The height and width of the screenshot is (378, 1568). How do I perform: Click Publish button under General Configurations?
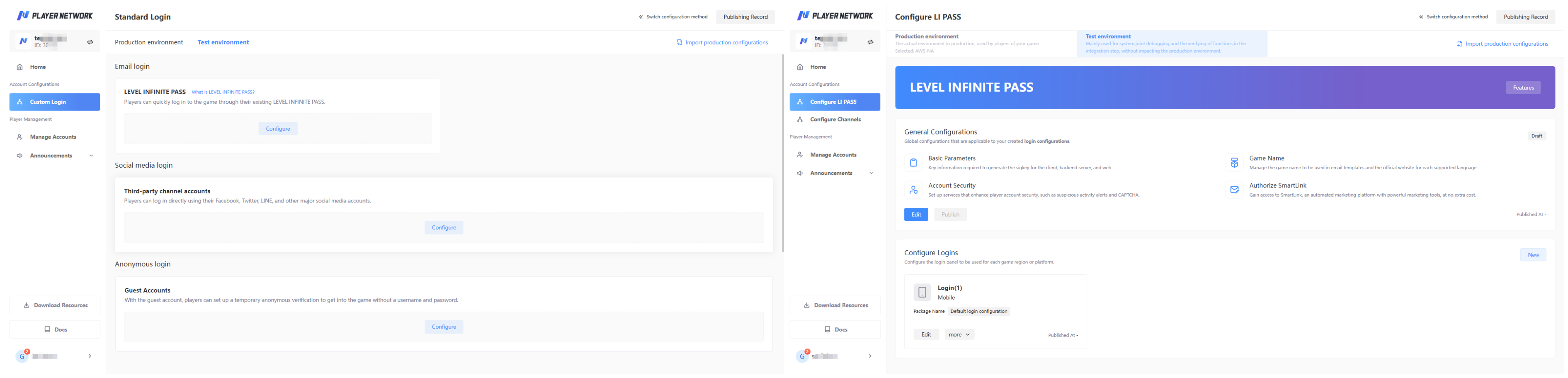(950, 215)
